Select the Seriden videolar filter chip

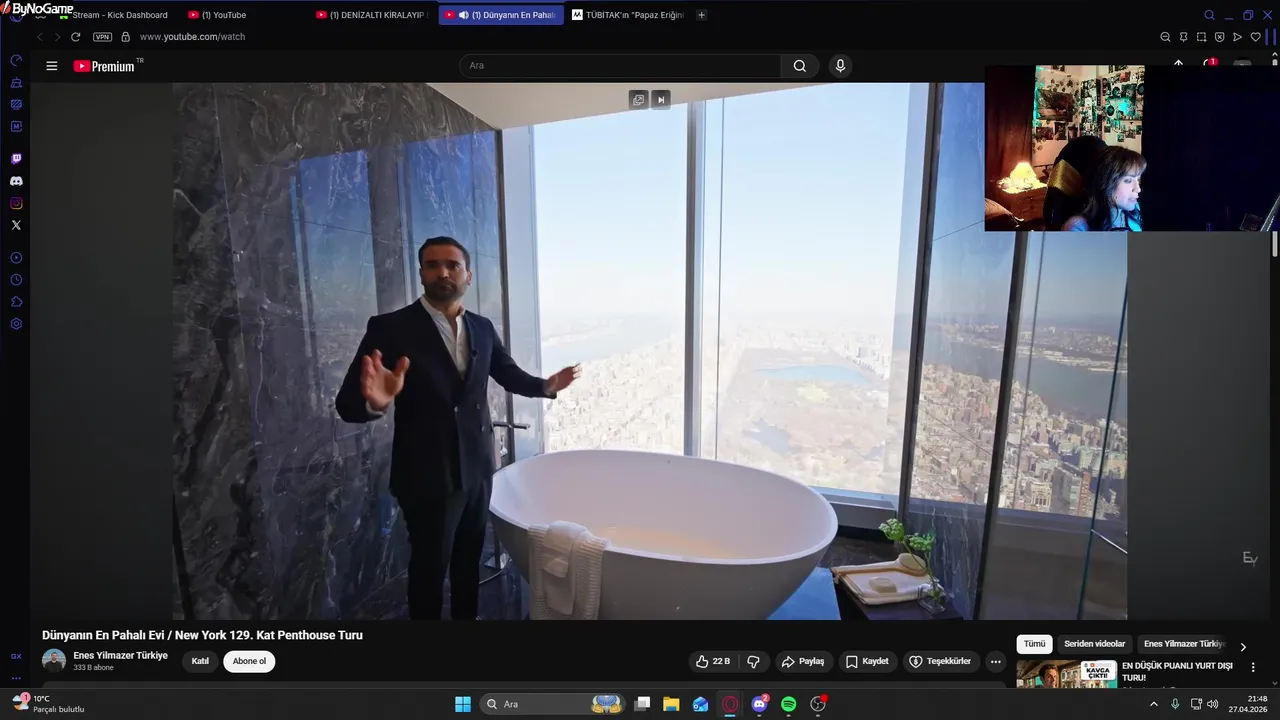point(1094,644)
